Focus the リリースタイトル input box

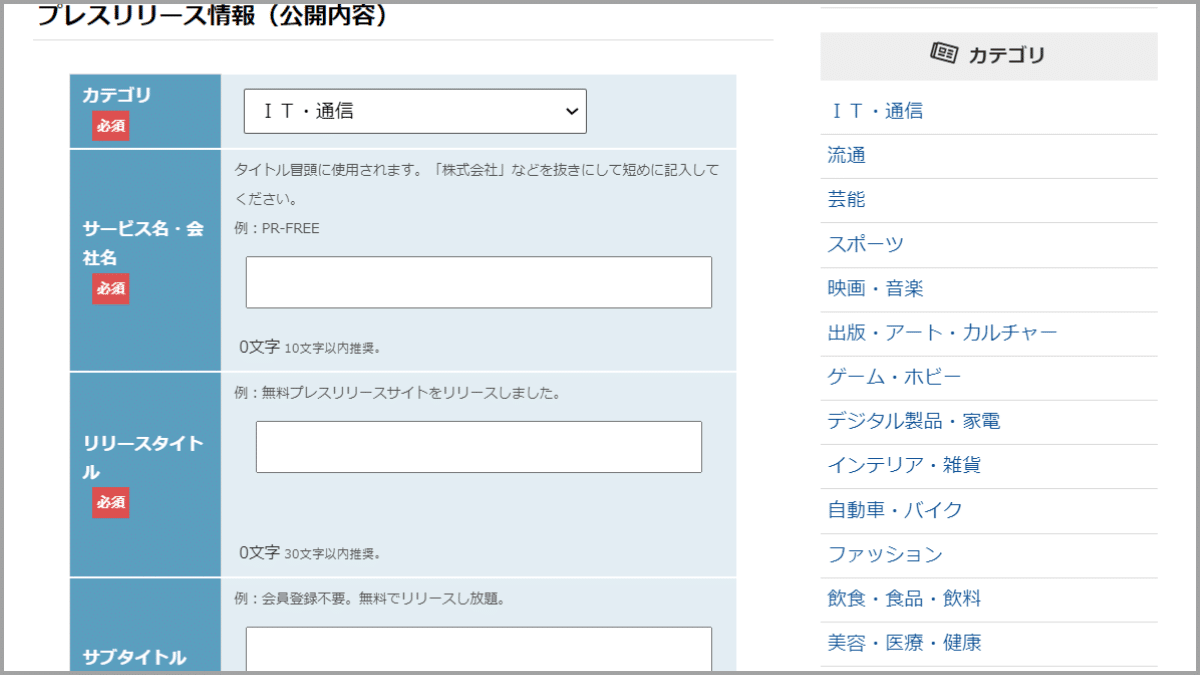pyautogui.click(x=478, y=446)
